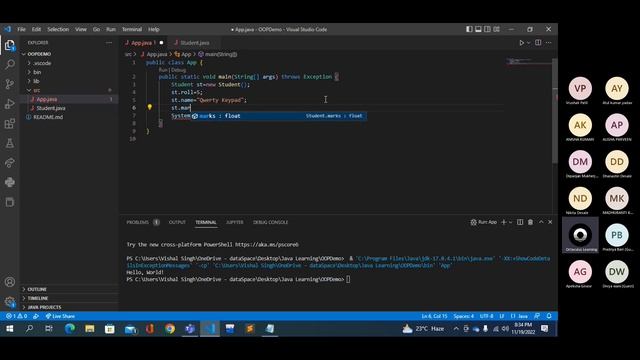Click the Live Share status bar button

coord(60,316)
